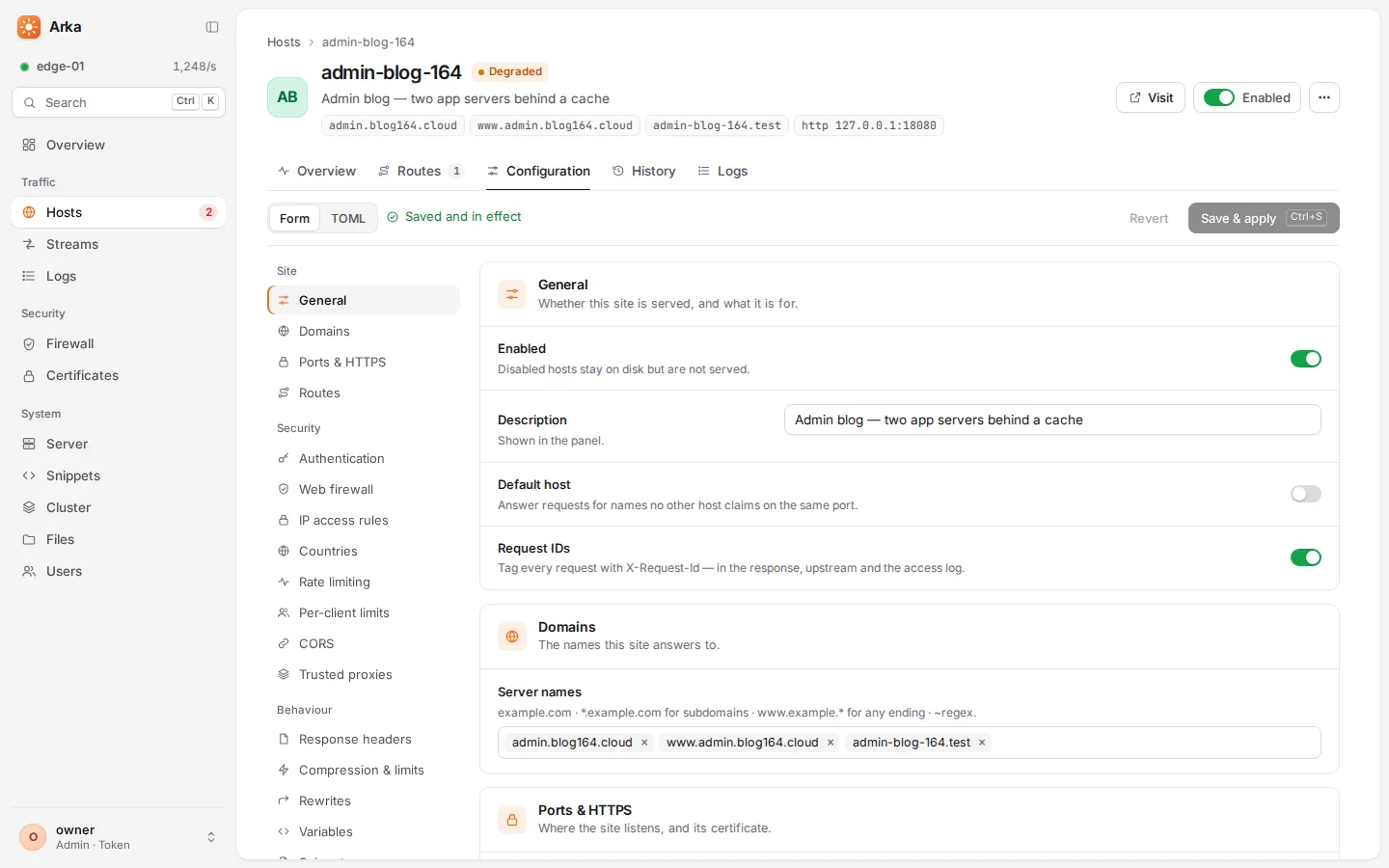The height and width of the screenshot is (868, 1389).
Task: Switch to TOML view
Action: [348, 218]
